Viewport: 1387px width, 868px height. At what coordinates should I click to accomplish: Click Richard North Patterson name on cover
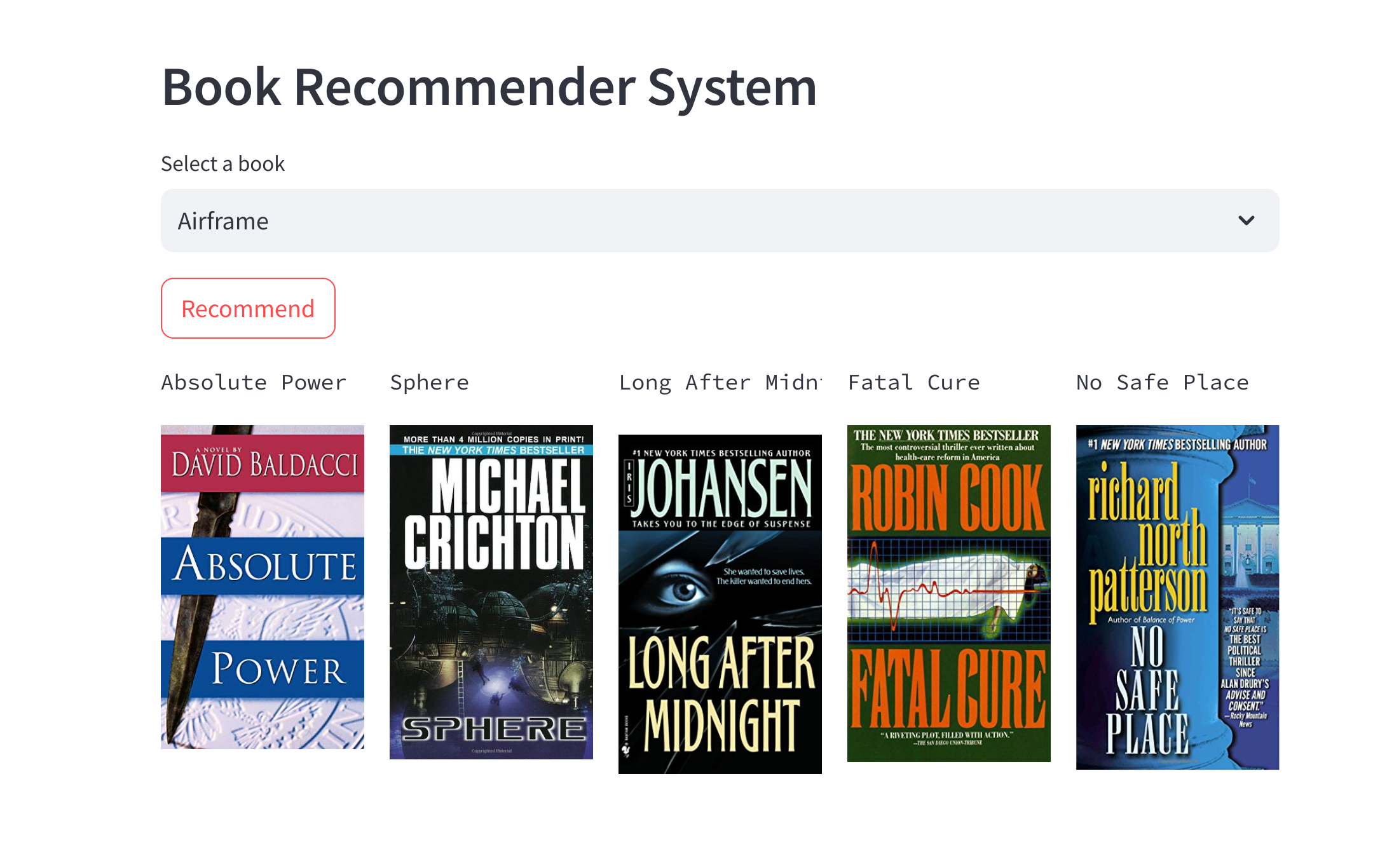coord(1147,541)
